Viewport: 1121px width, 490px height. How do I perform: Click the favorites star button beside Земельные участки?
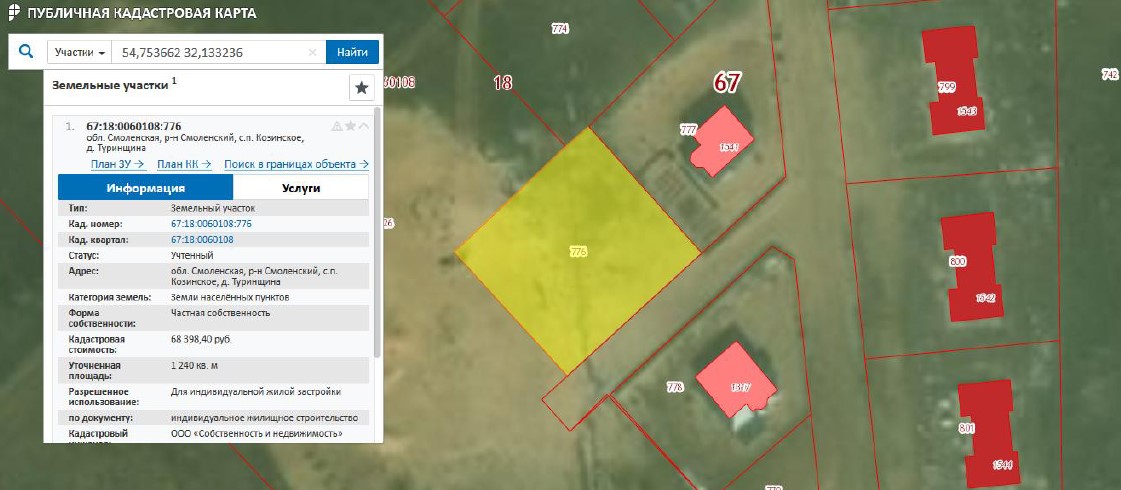click(x=361, y=88)
